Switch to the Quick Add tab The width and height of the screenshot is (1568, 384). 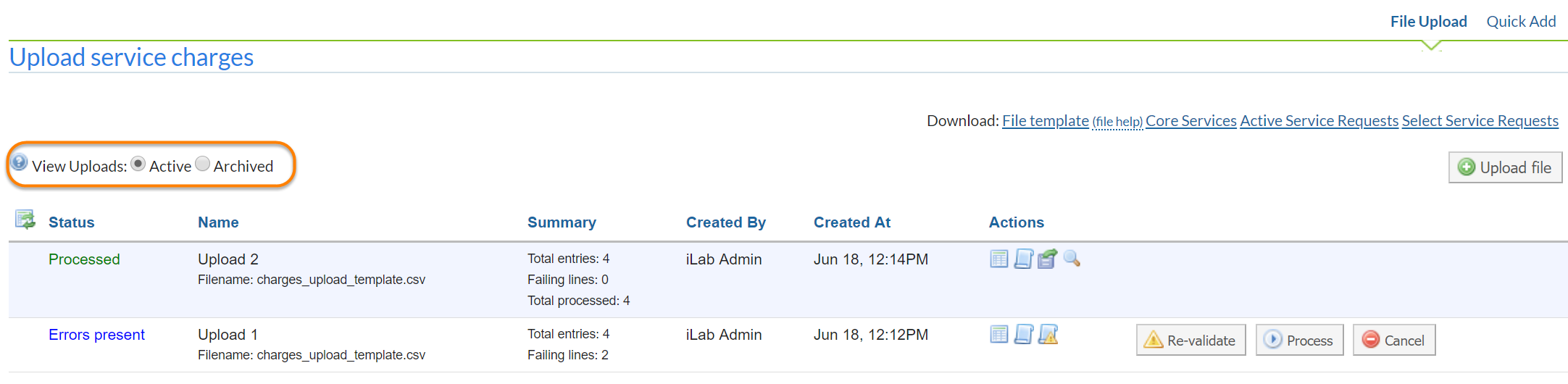(1521, 22)
